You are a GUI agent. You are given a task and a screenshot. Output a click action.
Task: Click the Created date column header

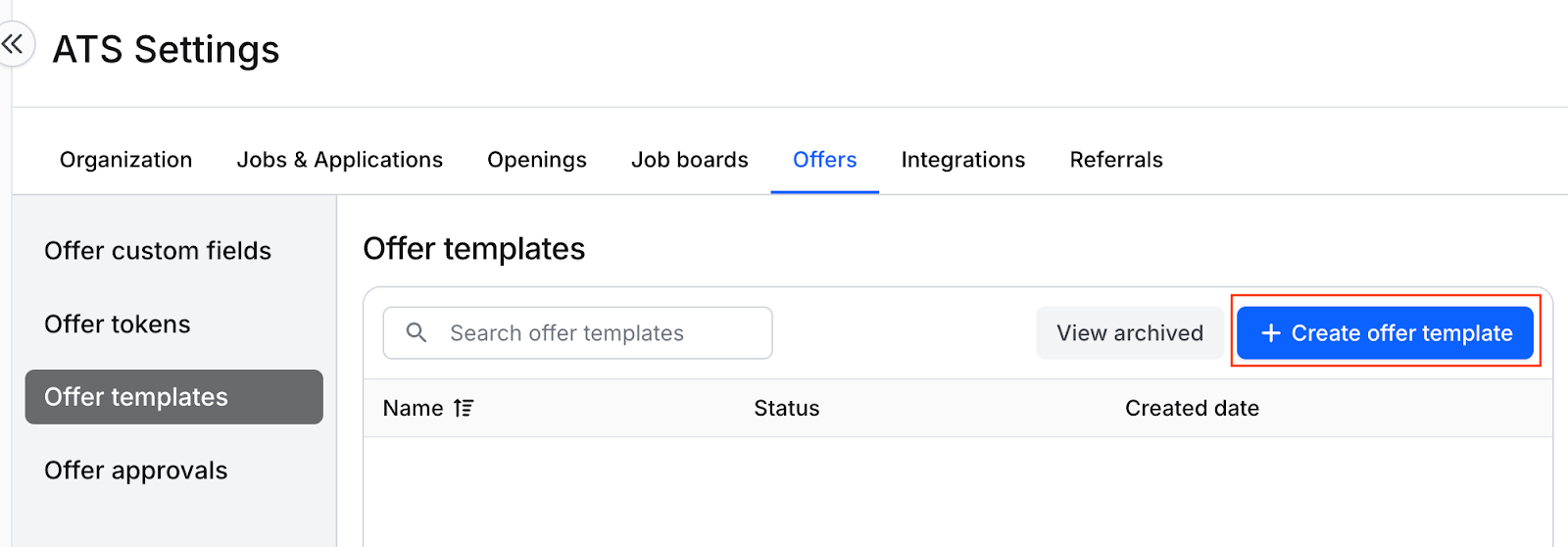point(1192,408)
